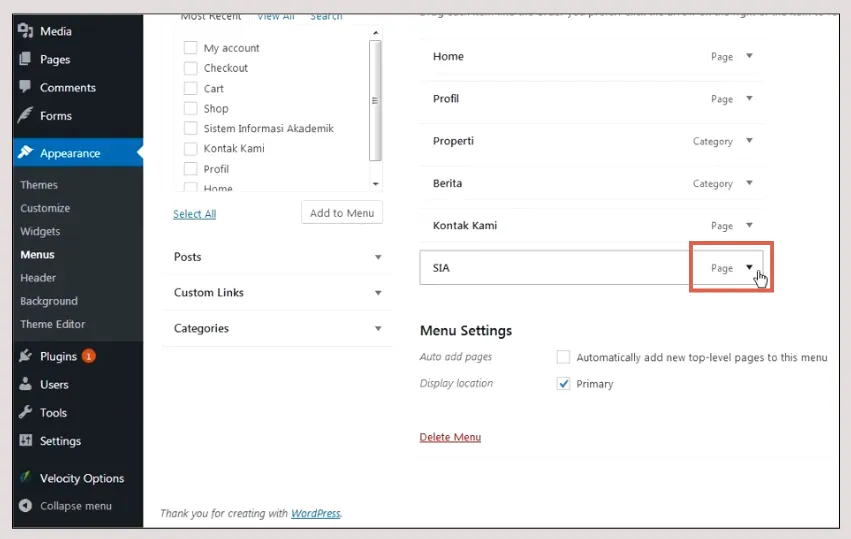Open the WordPress footer link
Image resolution: width=851 pixels, height=539 pixels.
coord(316,513)
